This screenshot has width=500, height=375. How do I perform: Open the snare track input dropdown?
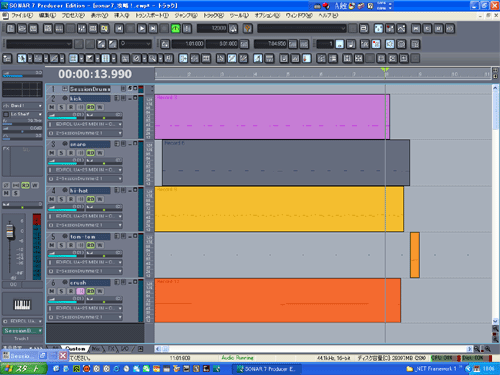tap(85, 170)
